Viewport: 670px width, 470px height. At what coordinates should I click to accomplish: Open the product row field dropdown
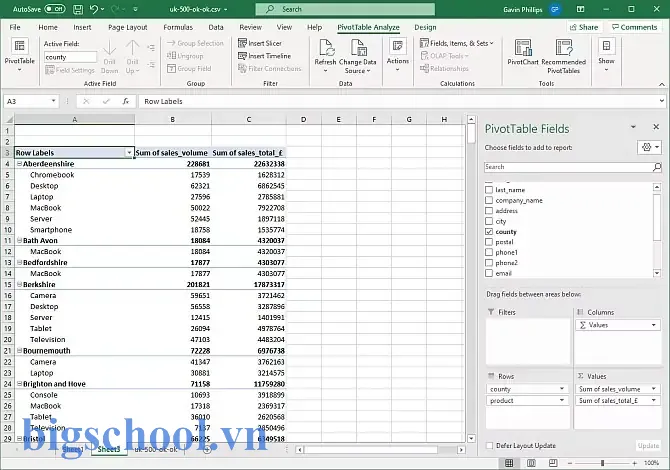pos(562,400)
